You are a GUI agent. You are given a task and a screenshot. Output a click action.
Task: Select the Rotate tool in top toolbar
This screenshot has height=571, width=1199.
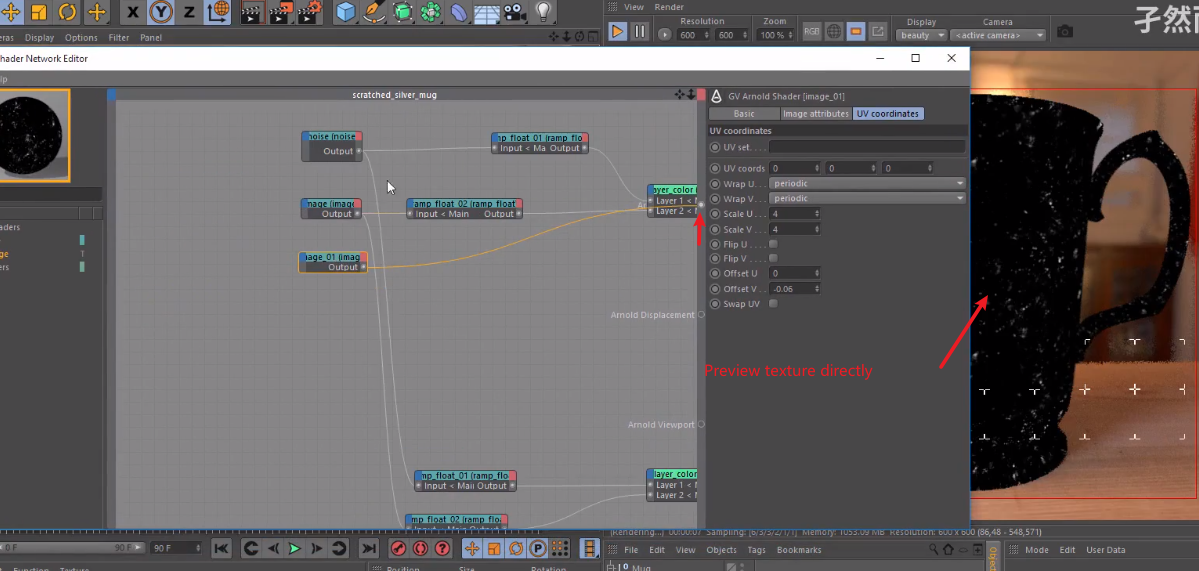[x=67, y=12]
